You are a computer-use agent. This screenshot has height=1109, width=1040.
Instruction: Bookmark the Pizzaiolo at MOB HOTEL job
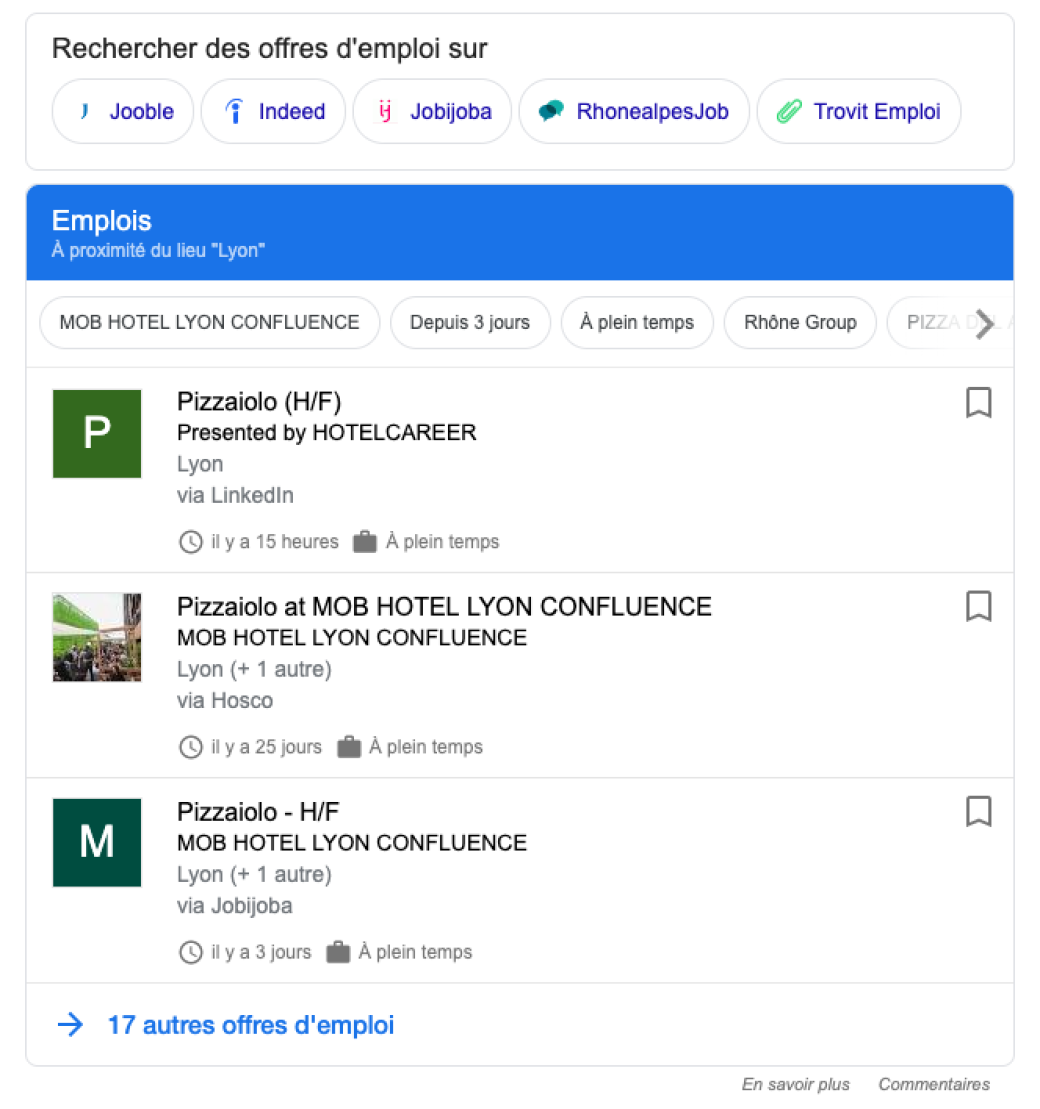(978, 606)
